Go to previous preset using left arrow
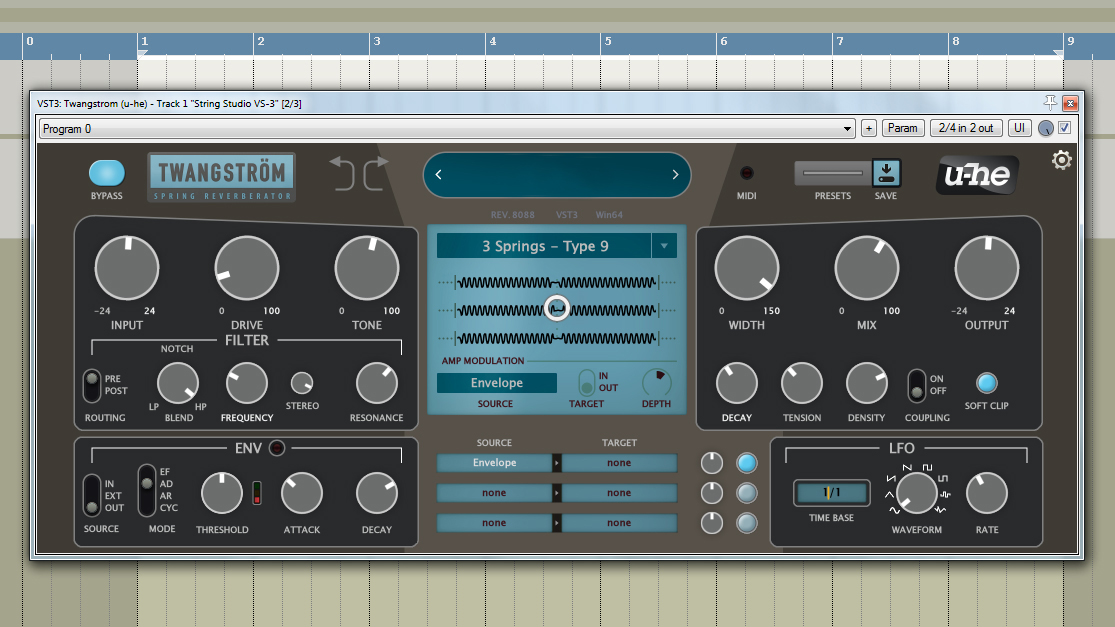Screen dimensions: 1115x627 [438, 175]
